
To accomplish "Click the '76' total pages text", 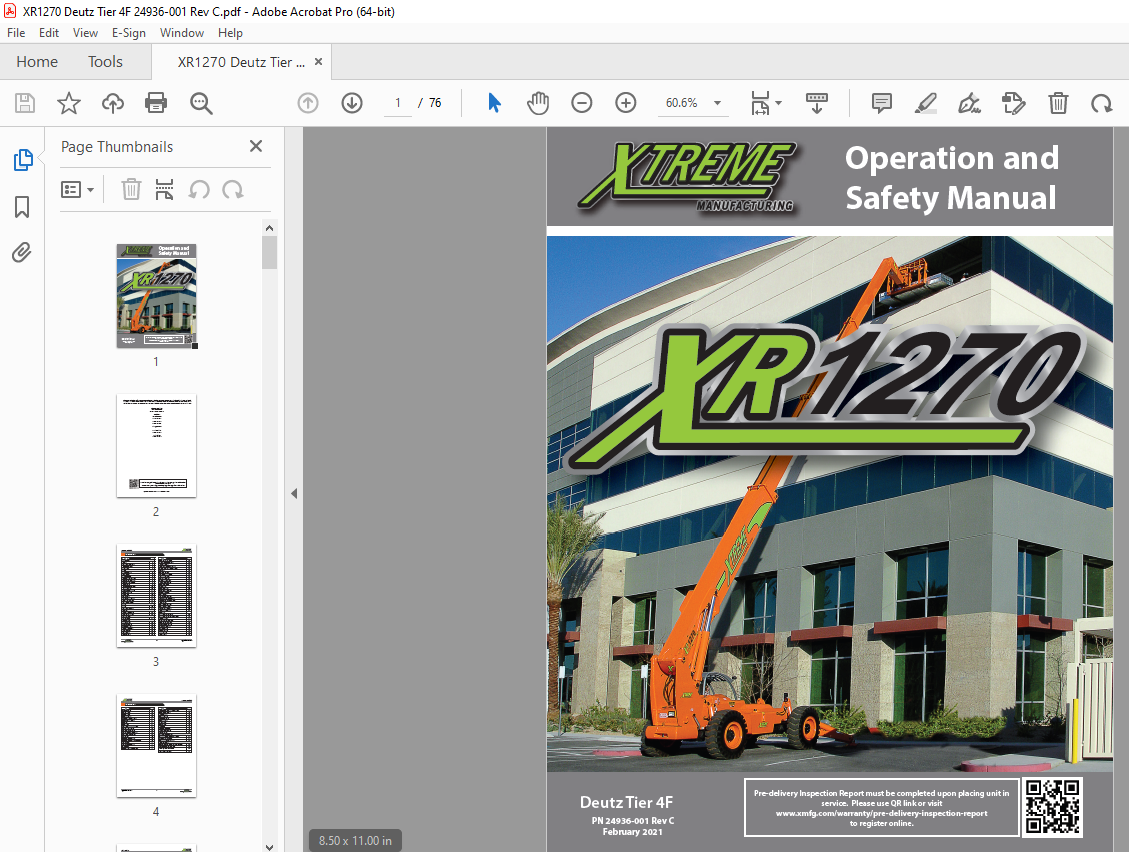I will click(435, 103).
